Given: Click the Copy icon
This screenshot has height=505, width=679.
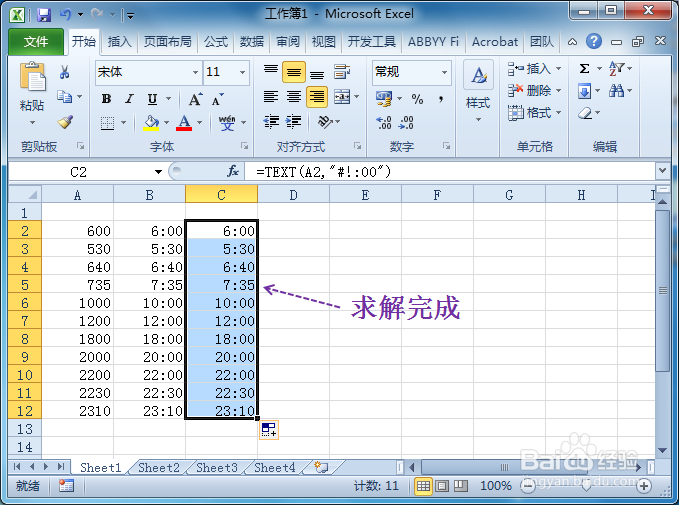Looking at the screenshot, I should pyautogui.click(x=65, y=97).
